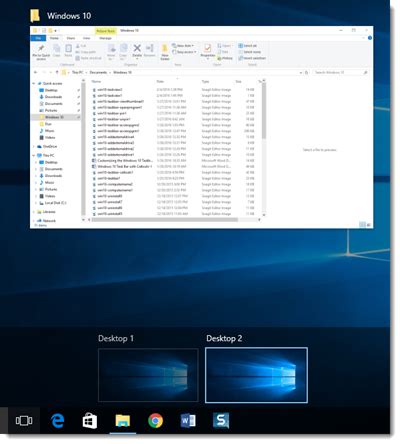The image size is (400, 444).
Task: Open Snagit from the taskbar
Action: point(221,421)
